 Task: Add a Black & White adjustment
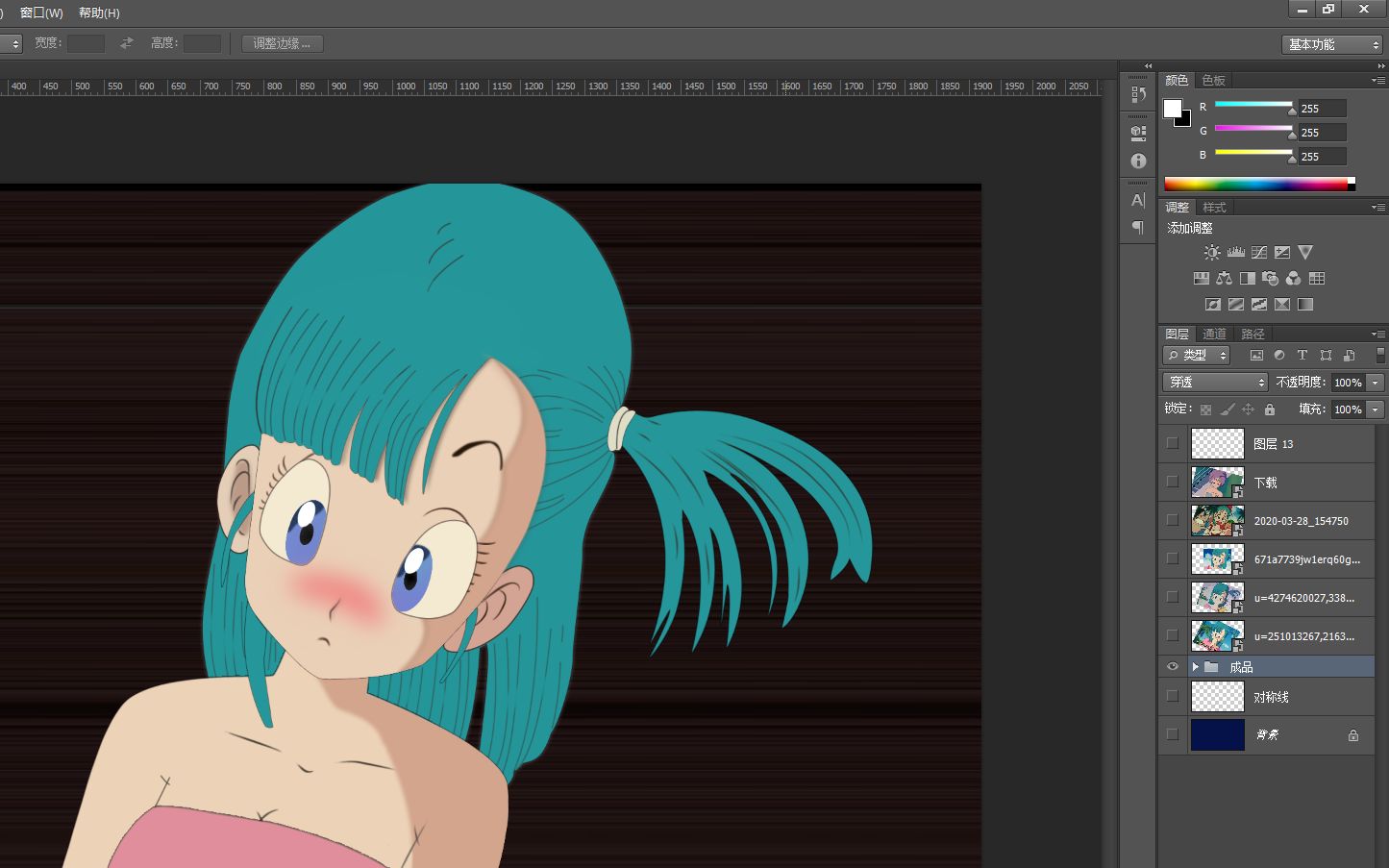click(x=1248, y=279)
